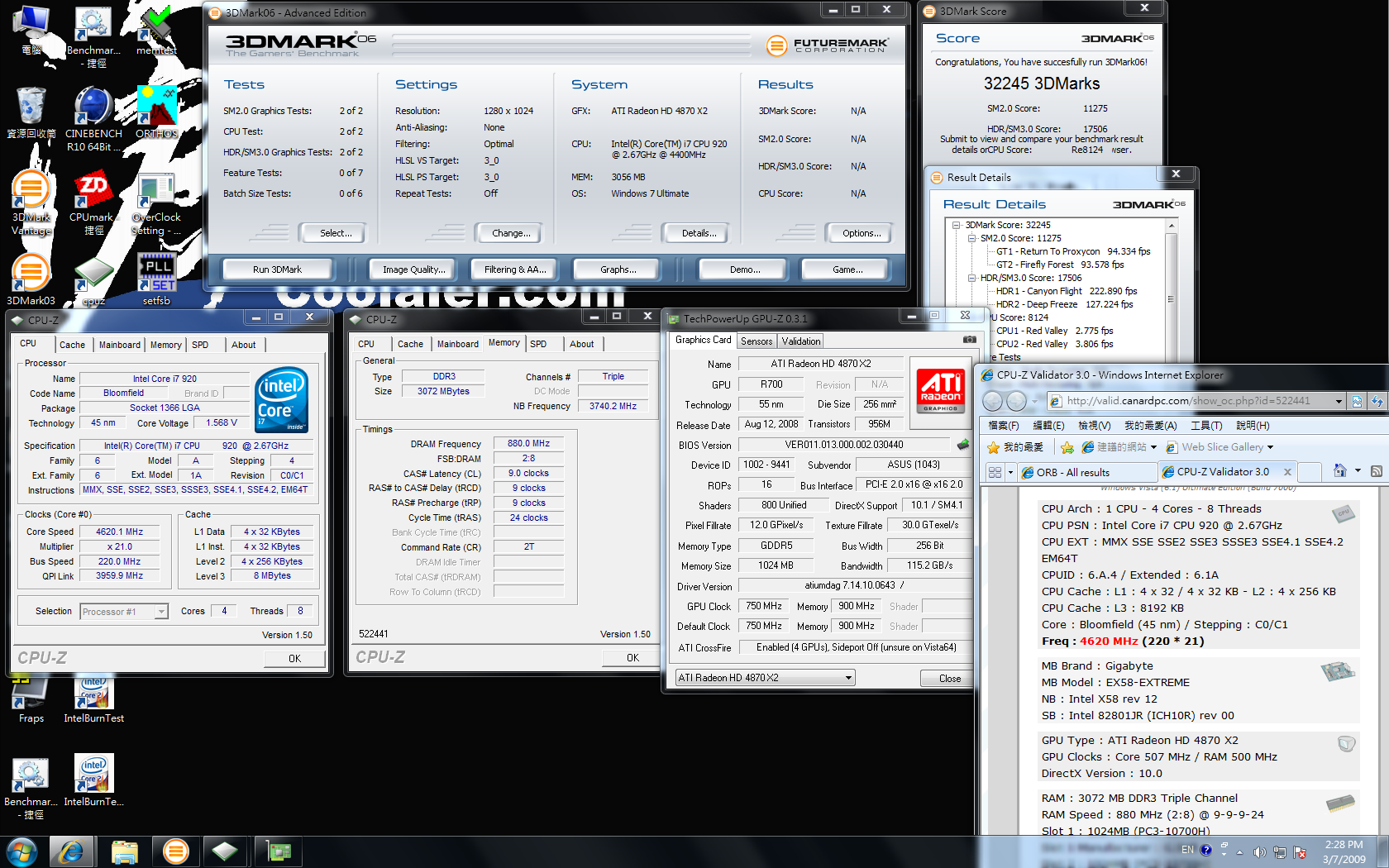Open the 3DMark Vantage desktop icon
Screen dimensions: 1389x868
point(31,203)
